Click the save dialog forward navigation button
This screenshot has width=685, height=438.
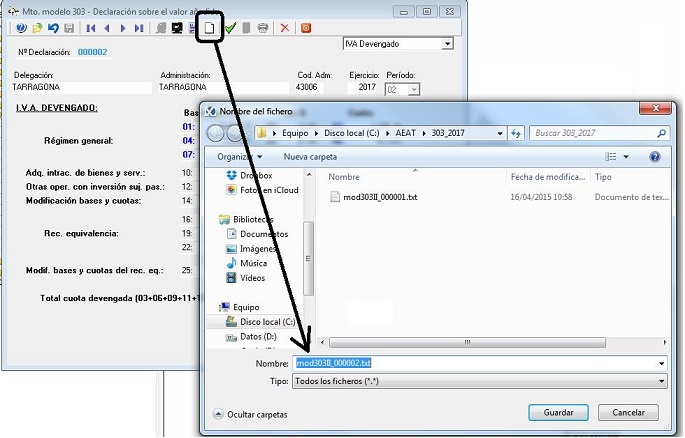pos(234,133)
